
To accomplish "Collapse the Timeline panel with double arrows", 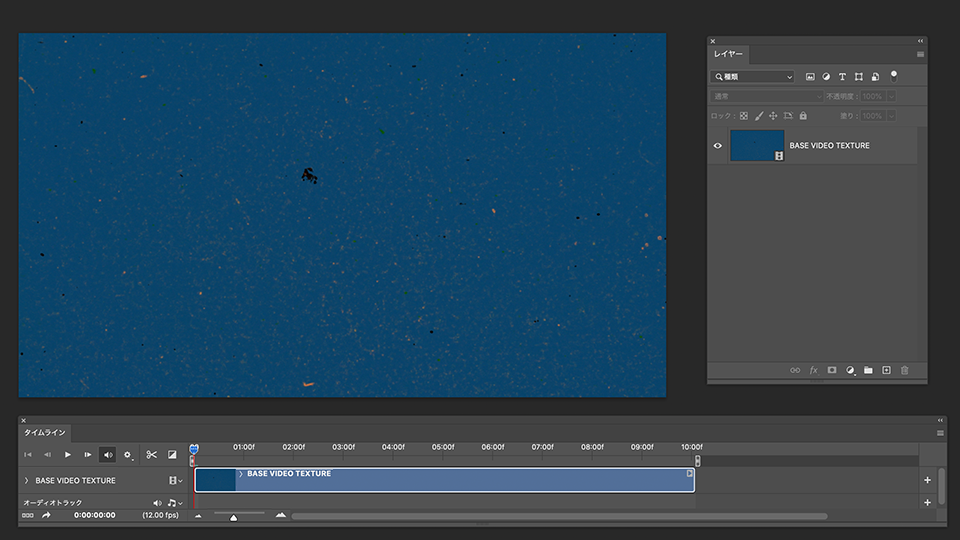I will pyautogui.click(x=940, y=420).
